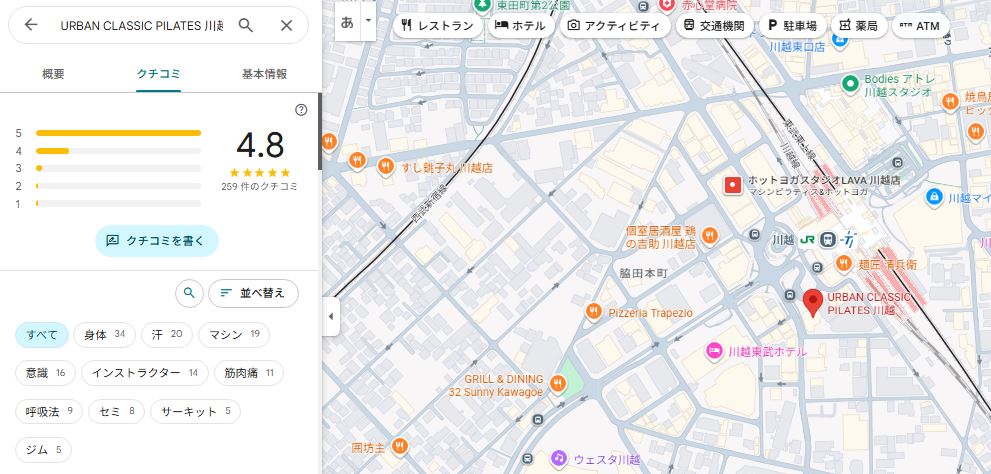The height and width of the screenshot is (474, 991).
Task: Collapse the side panel with arrow handle
Action: 331,317
